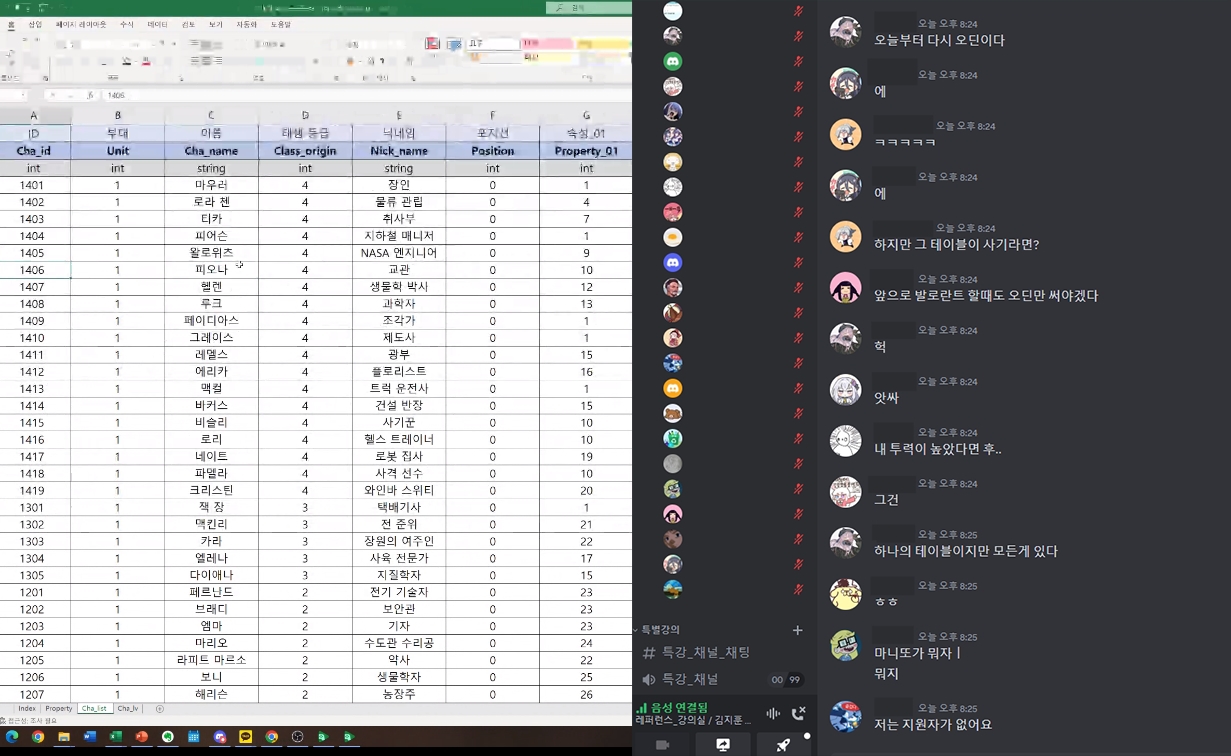Select the cell containing 마우러
Screen dimensions: 1231x756
tap(211, 185)
